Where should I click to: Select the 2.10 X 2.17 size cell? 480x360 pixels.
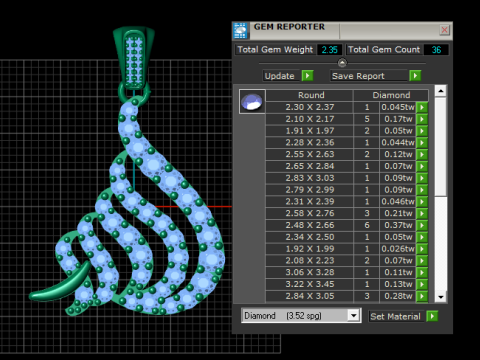pos(309,119)
